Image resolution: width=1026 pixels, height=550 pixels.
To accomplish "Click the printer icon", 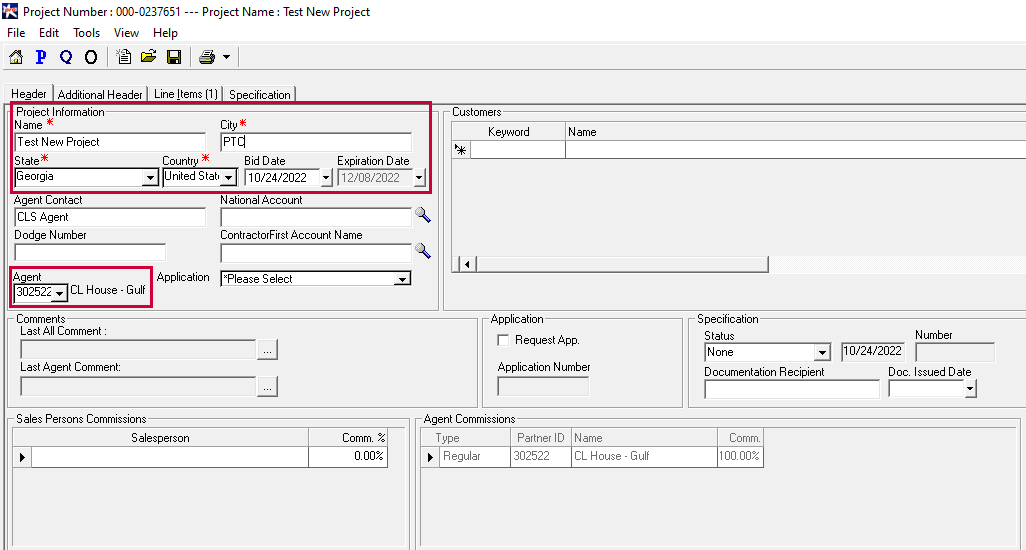I will click(x=207, y=57).
